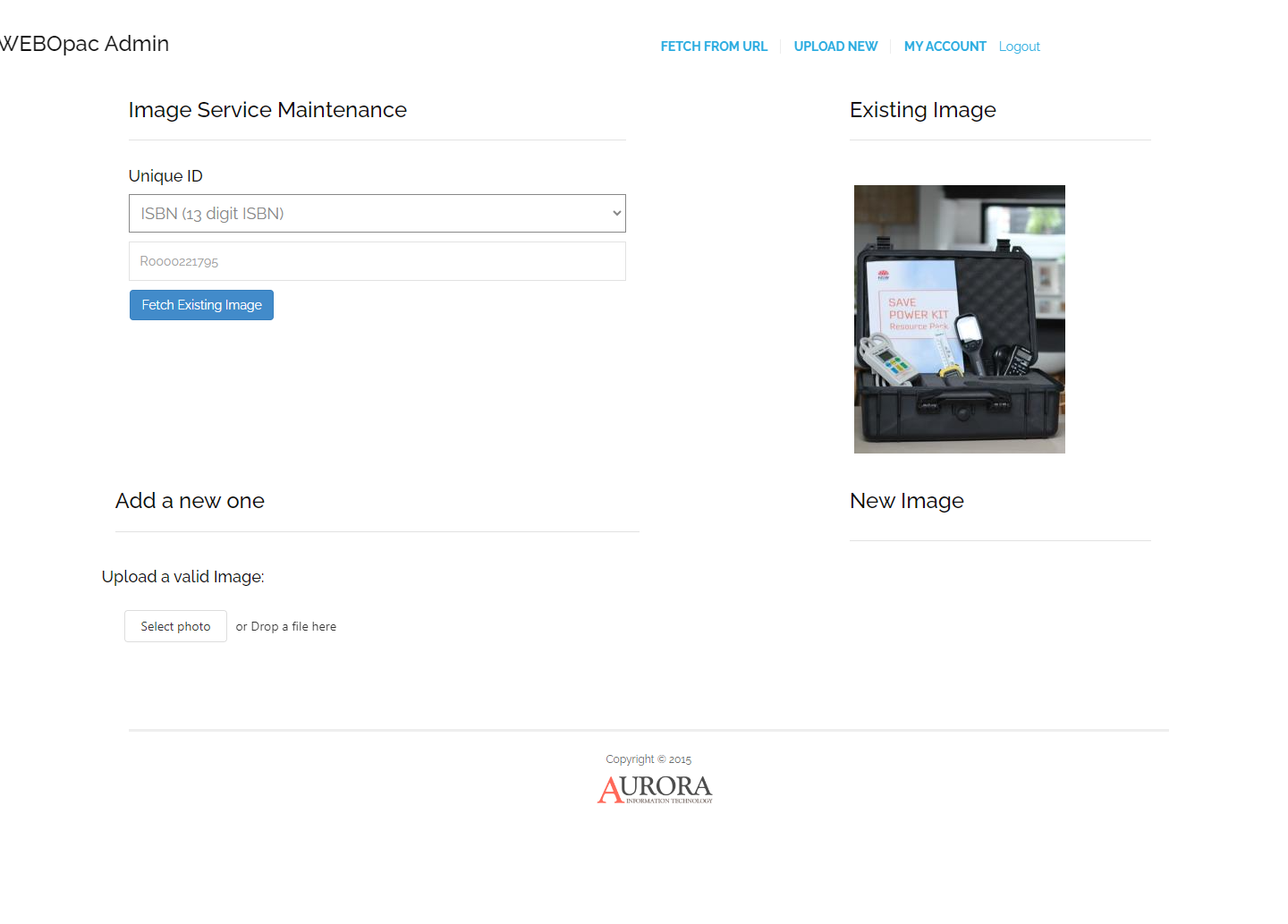Click the Aurora Information Technology logo
Screen dimensions: 1288x924
655,789
